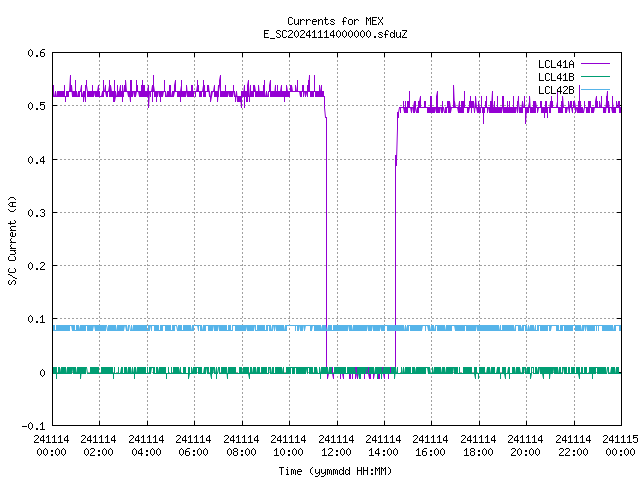Screen dimensions: 640x480
Task: Click the '241114 16:00' x-axis tick label
Action: (430, 446)
